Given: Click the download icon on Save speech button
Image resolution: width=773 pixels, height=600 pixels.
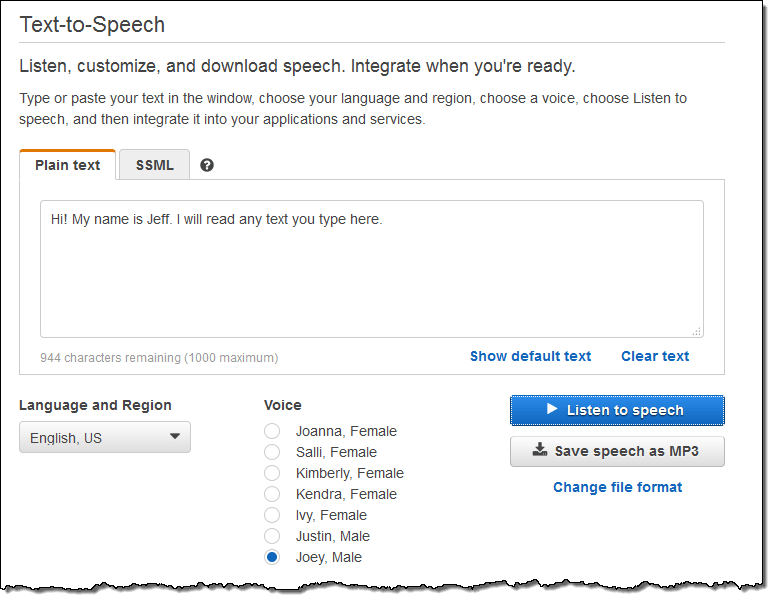Looking at the screenshot, I should coord(540,450).
